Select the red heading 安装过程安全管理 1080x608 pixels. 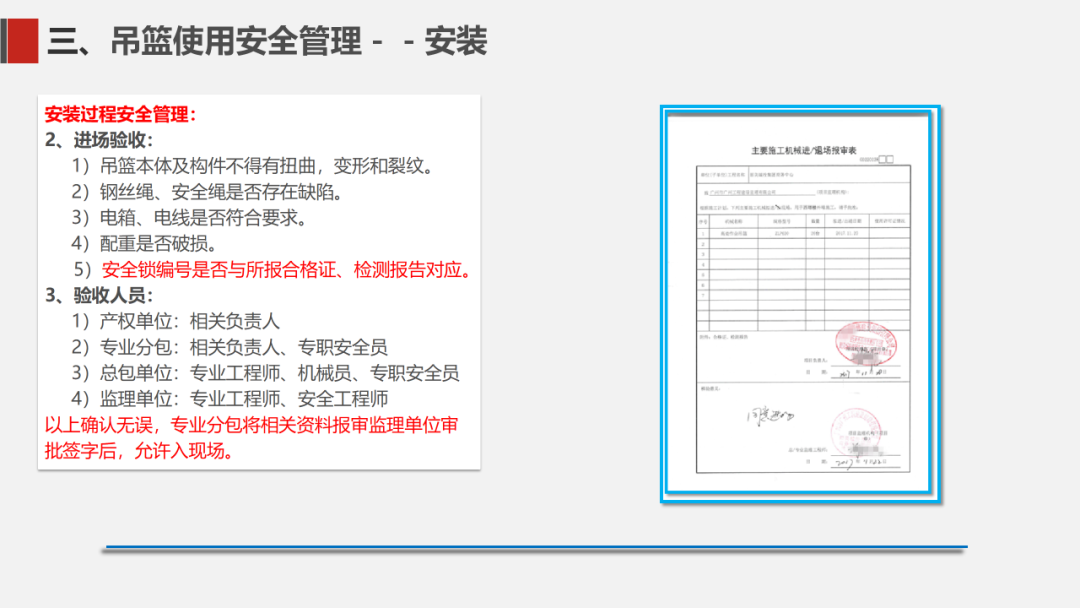pos(120,114)
